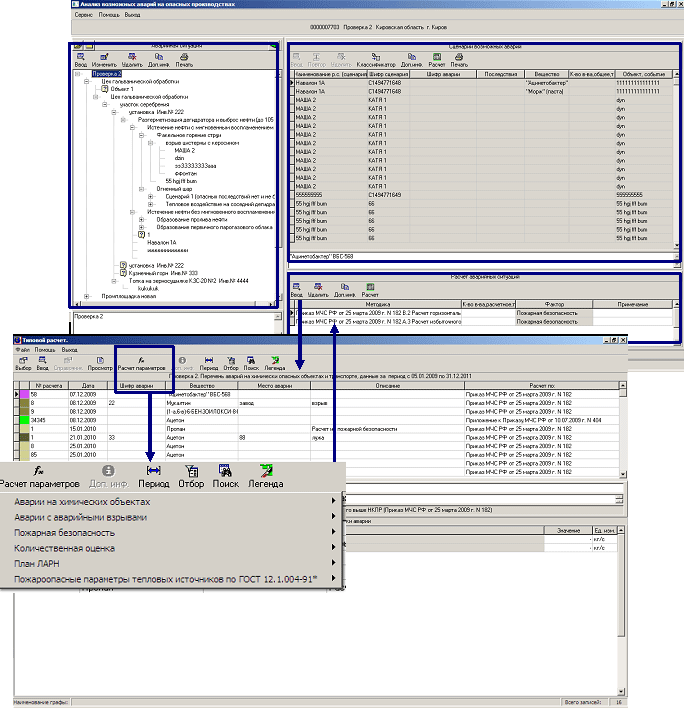Collapse the Огненный шар tree node

tap(142, 188)
